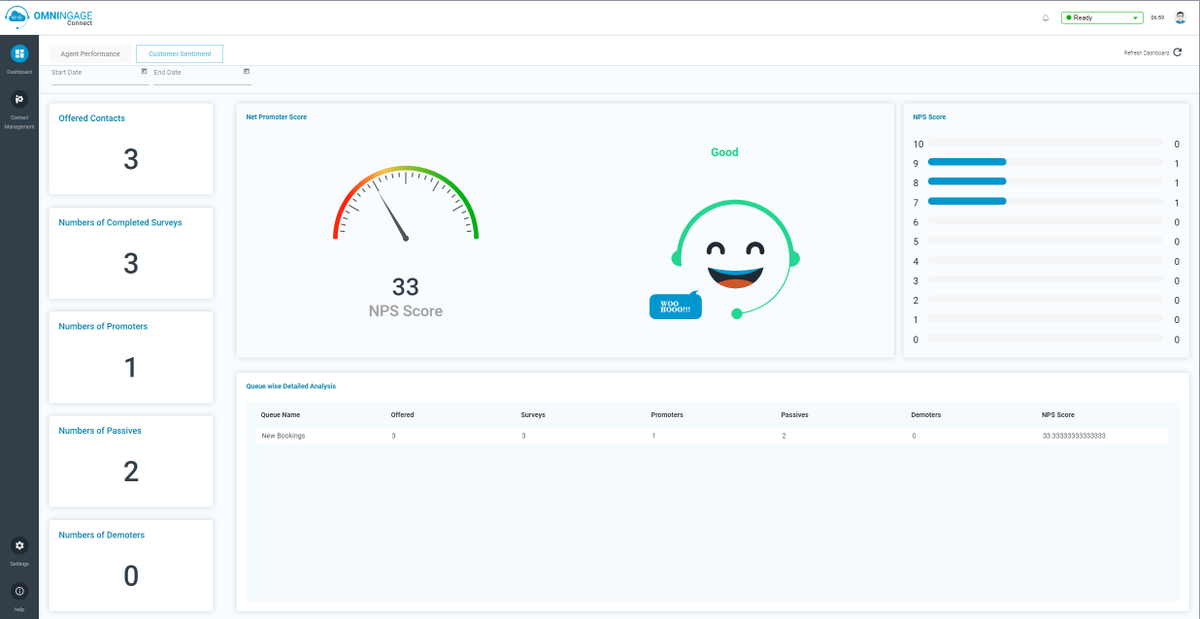Click the Passives column header
Screen dimensions: 1200x619
(795, 414)
